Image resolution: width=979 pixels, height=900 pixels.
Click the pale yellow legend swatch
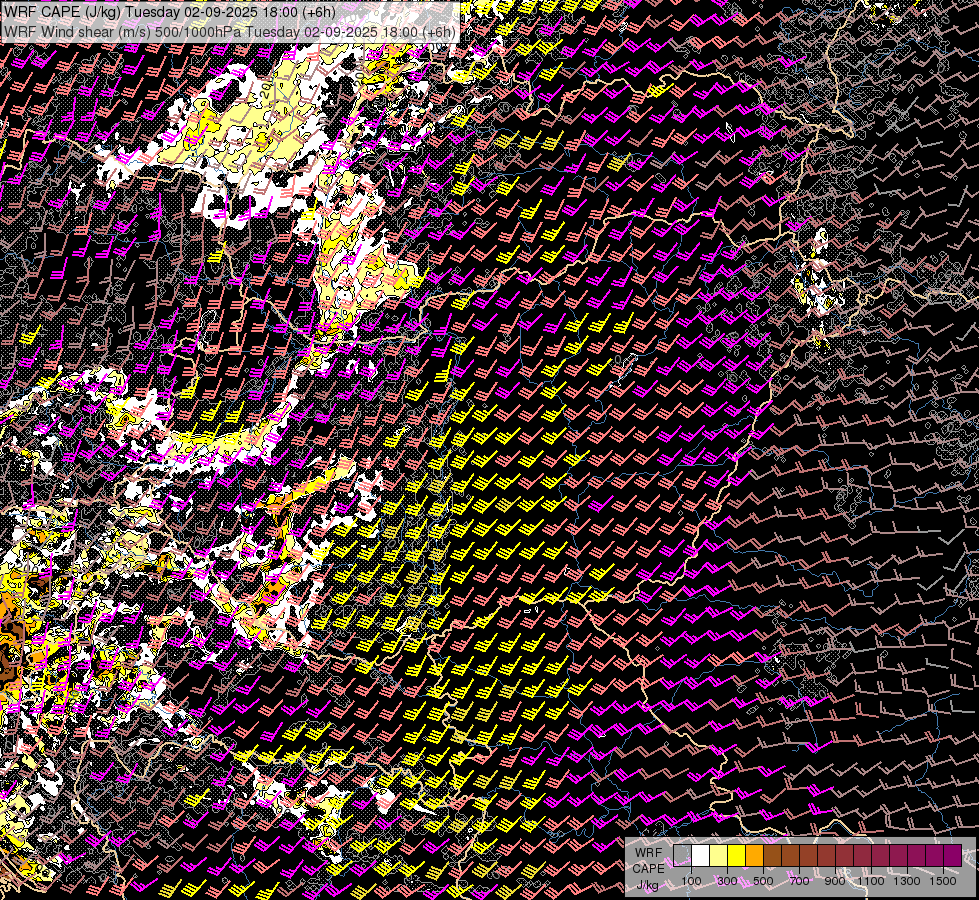click(719, 855)
